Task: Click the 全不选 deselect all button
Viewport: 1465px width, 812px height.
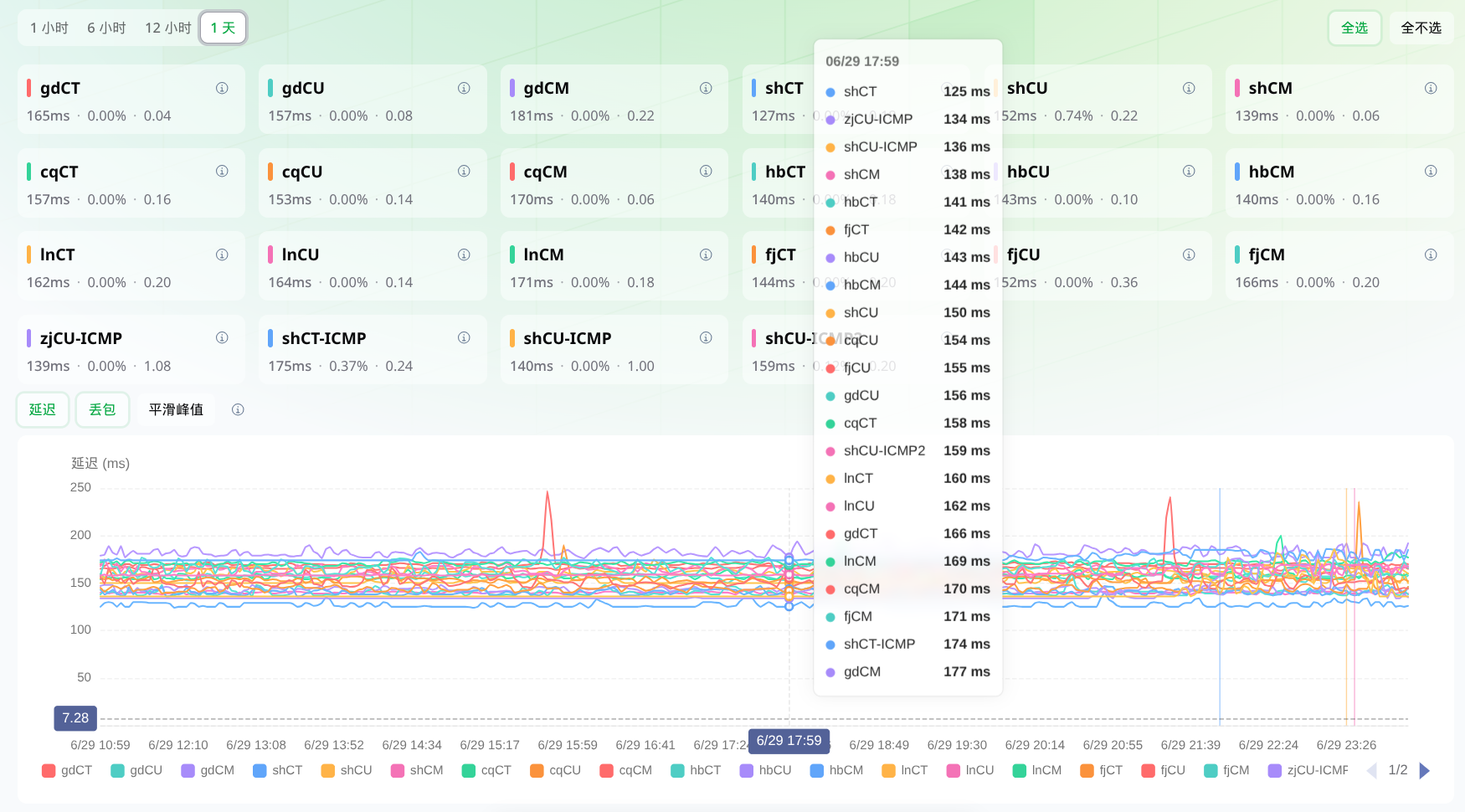Action: click(x=1421, y=28)
